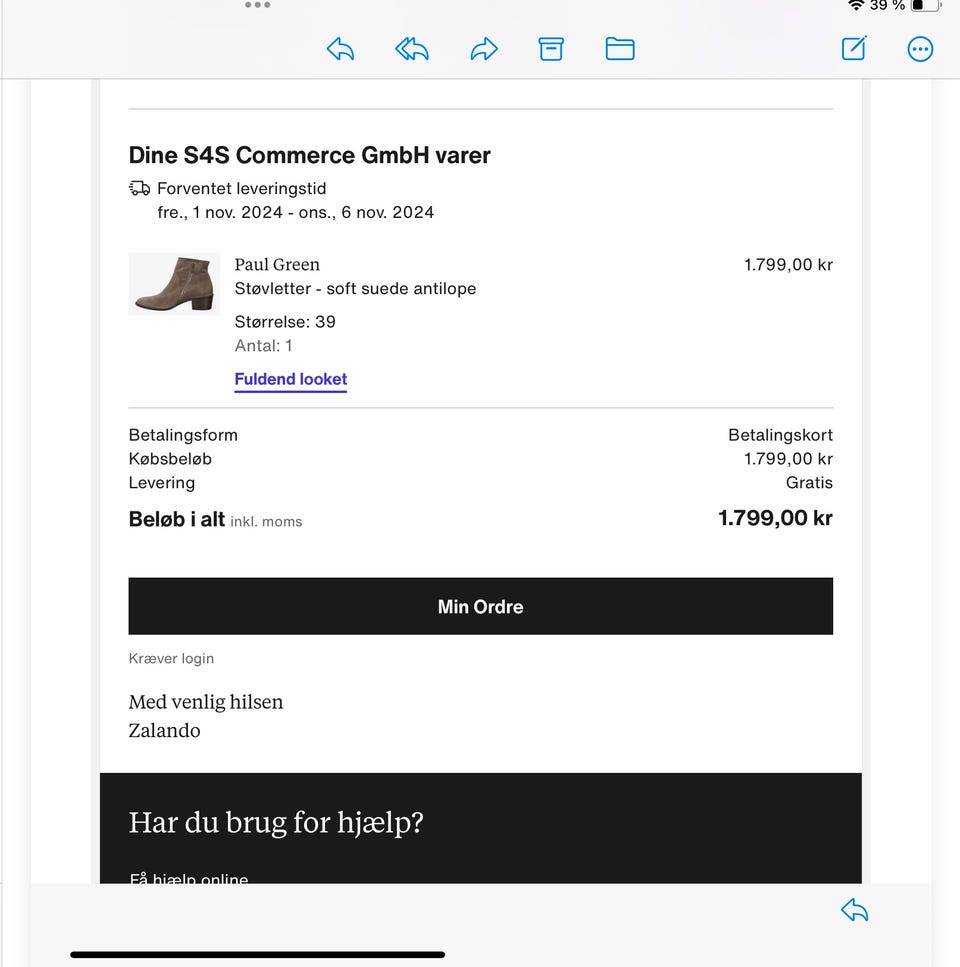Tap the Wi-Fi status icon
Screen dimensions: 960x967
856,5
